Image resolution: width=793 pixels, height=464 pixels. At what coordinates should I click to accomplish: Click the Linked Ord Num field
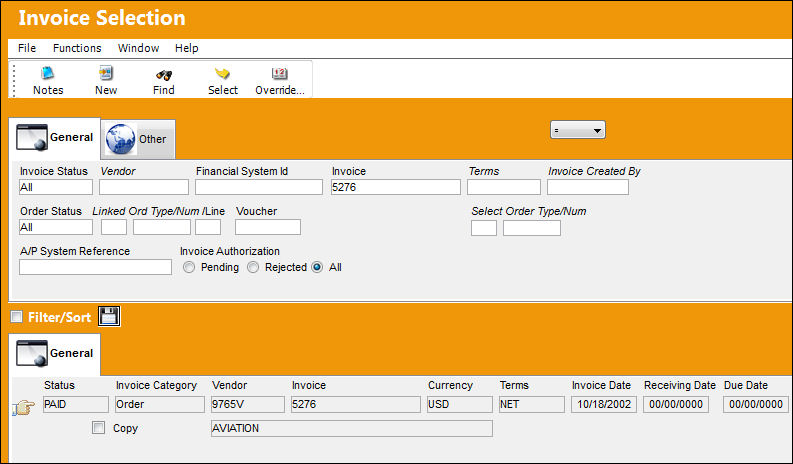(162, 227)
